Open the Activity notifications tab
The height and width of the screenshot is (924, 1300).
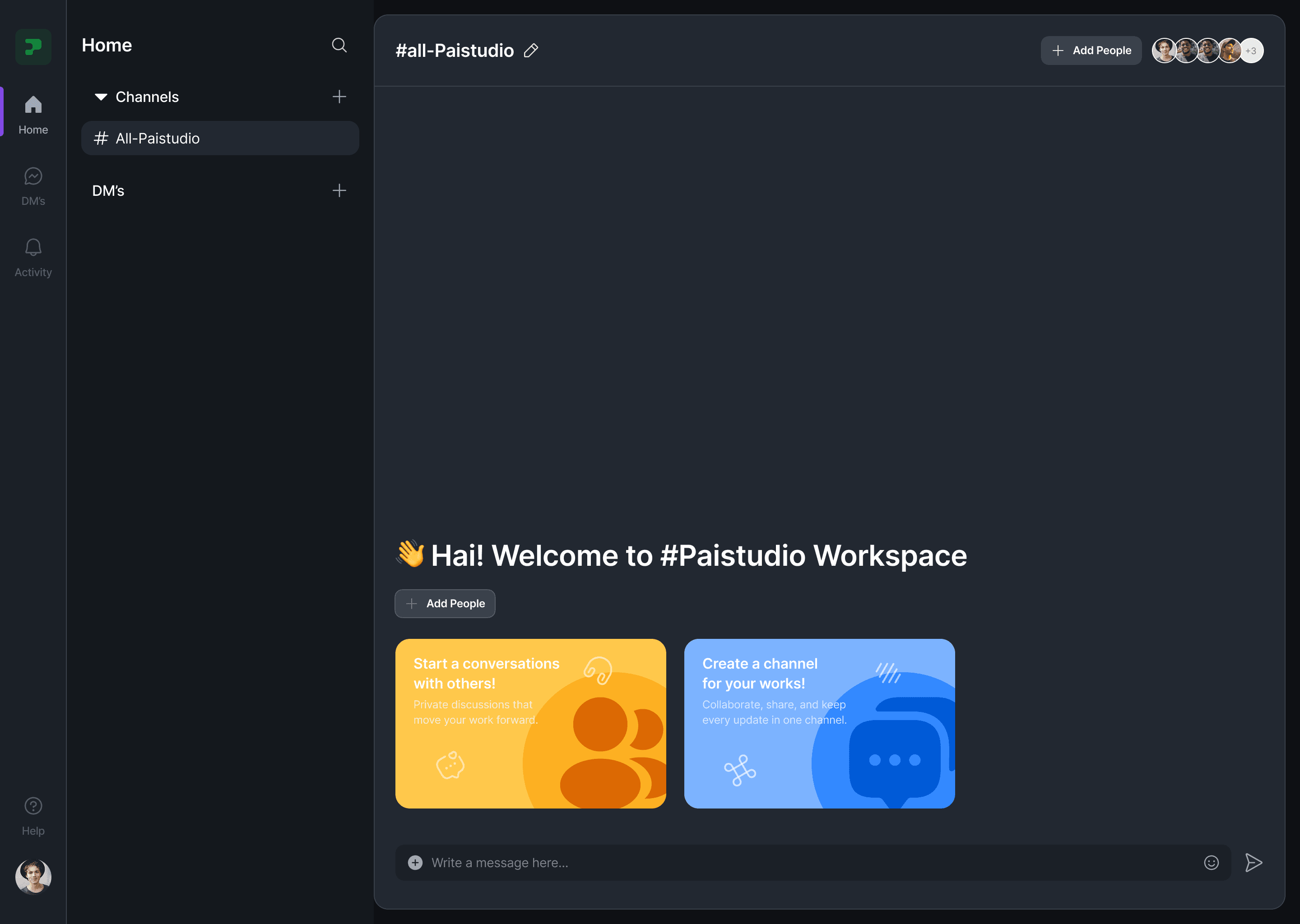[x=33, y=258]
